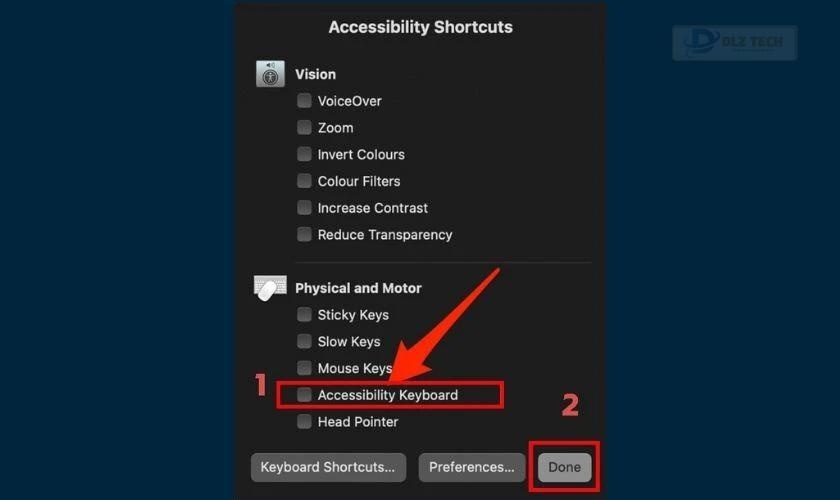Toggle the Mouse Keys checkbox
Viewport: 840px width, 500px height.
(x=304, y=368)
